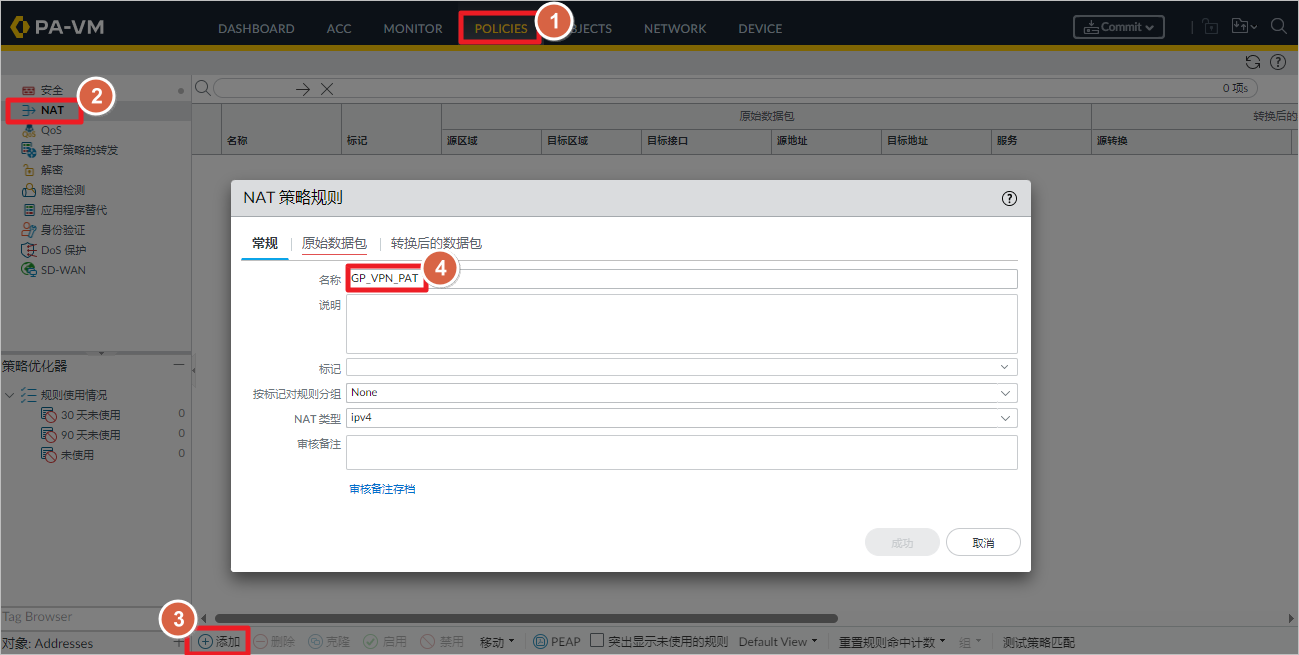Click the global search magnifier icon
Image resolution: width=1299 pixels, height=655 pixels.
click(1279, 27)
